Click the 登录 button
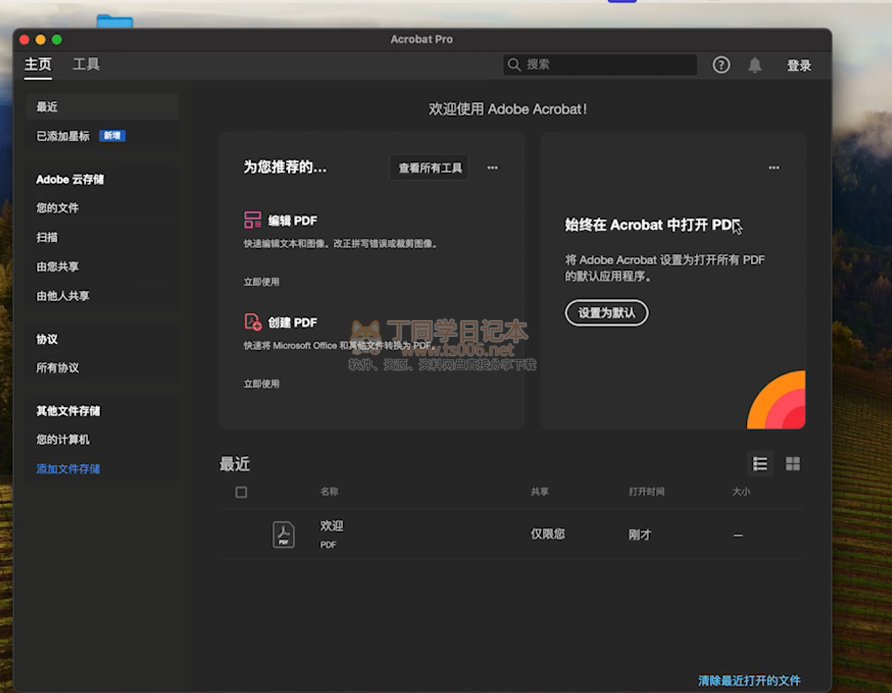 799,65
